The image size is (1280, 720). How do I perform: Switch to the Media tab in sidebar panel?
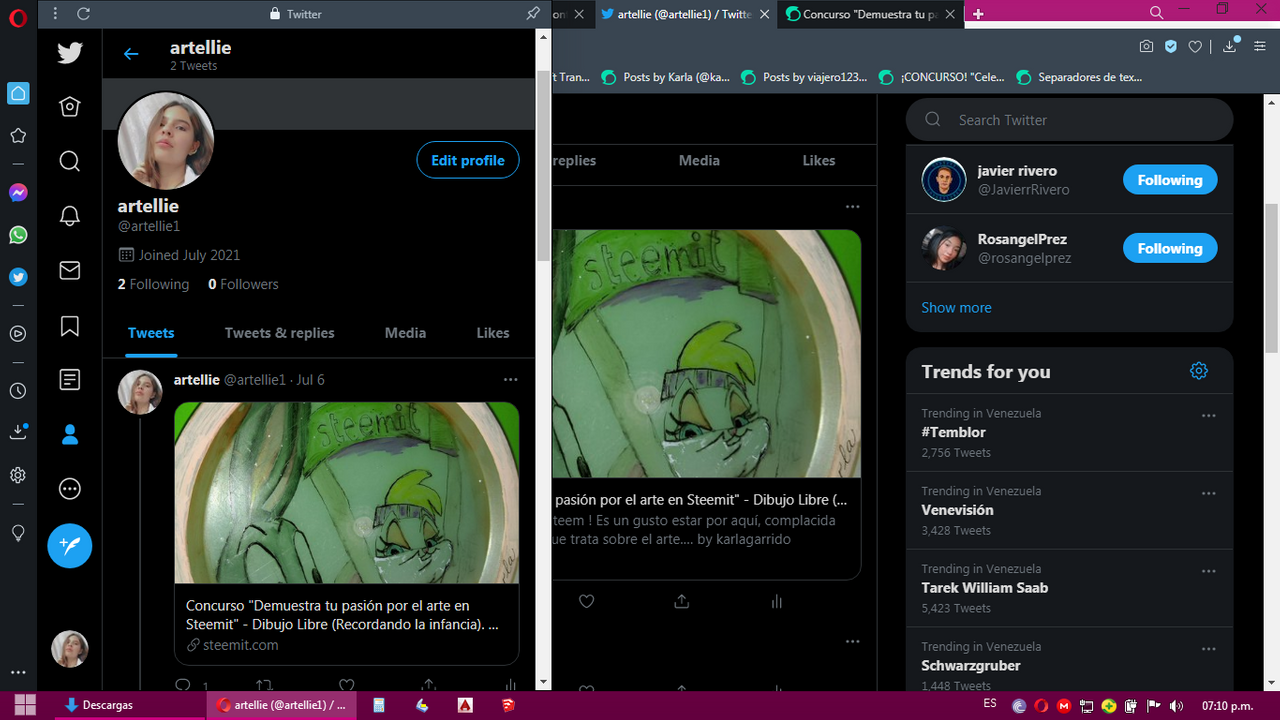405,333
